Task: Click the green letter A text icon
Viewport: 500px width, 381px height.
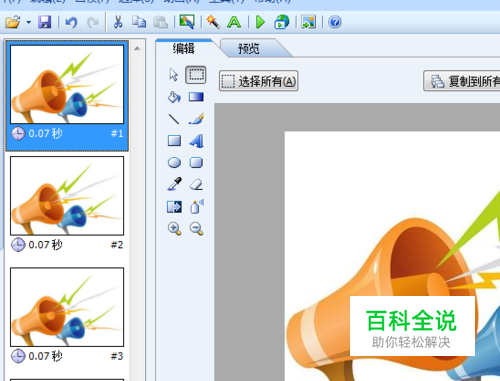Action: pyautogui.click(x=234, y=22)
